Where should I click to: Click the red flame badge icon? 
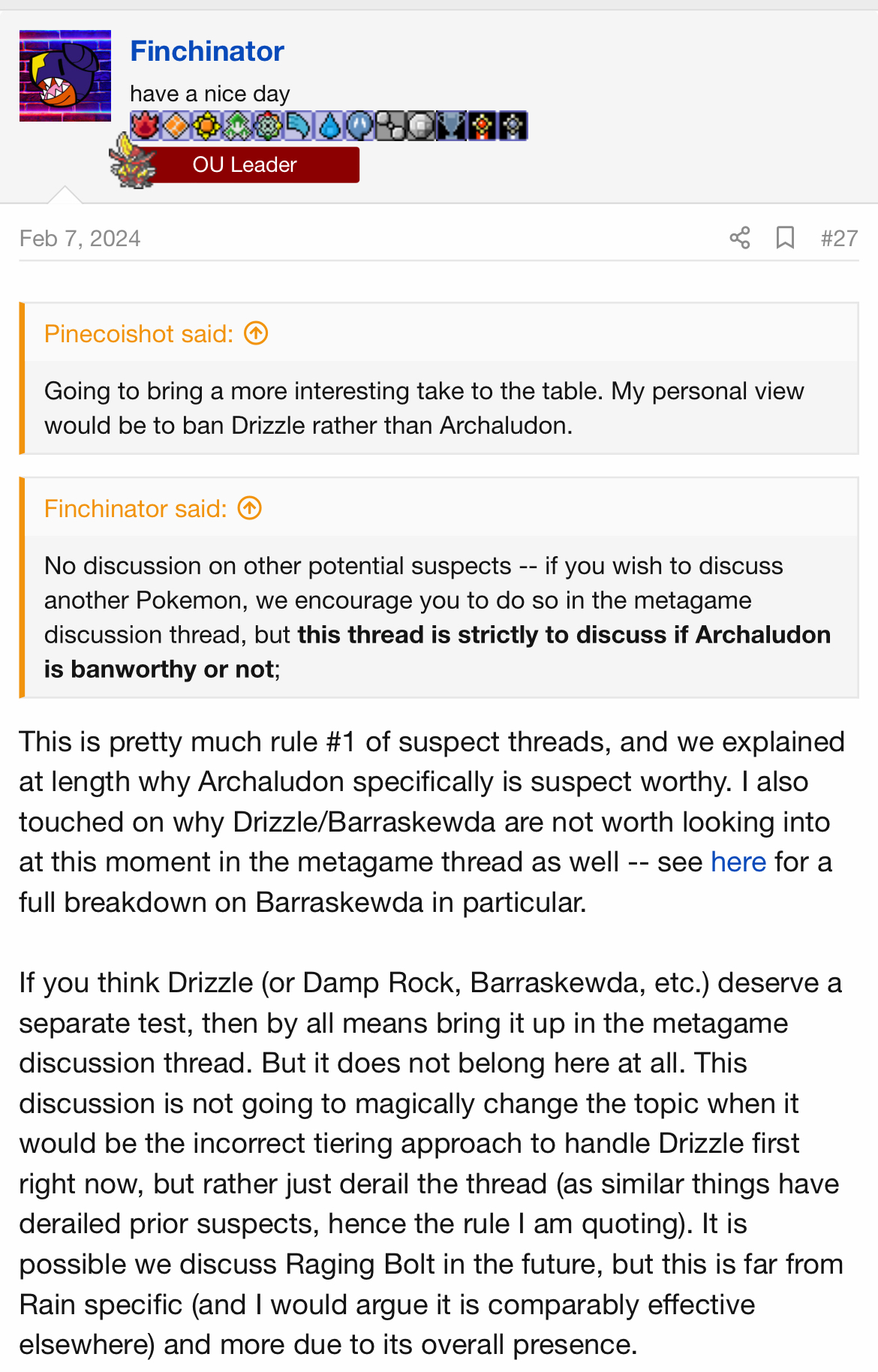(145, 125)
